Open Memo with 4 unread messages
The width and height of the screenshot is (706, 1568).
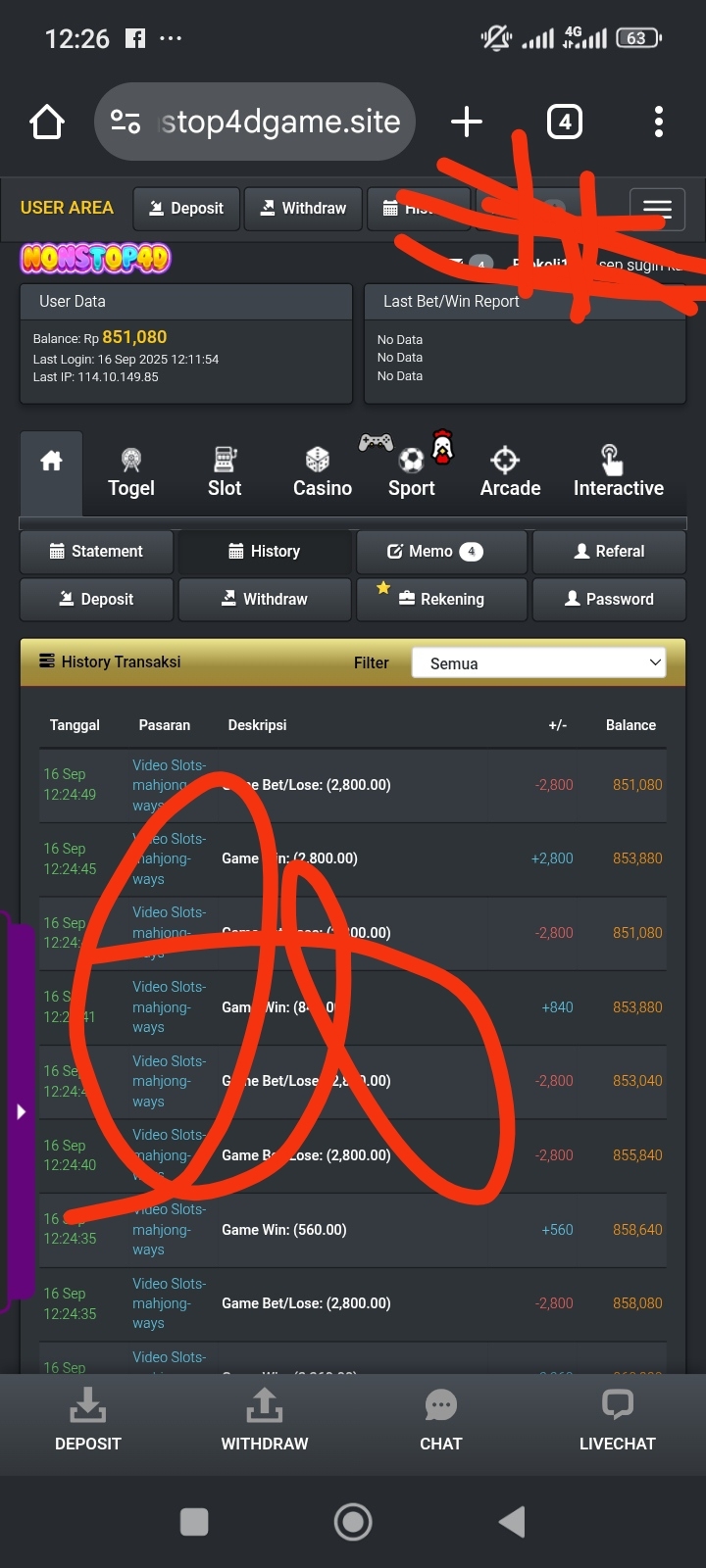click(441, 552)
